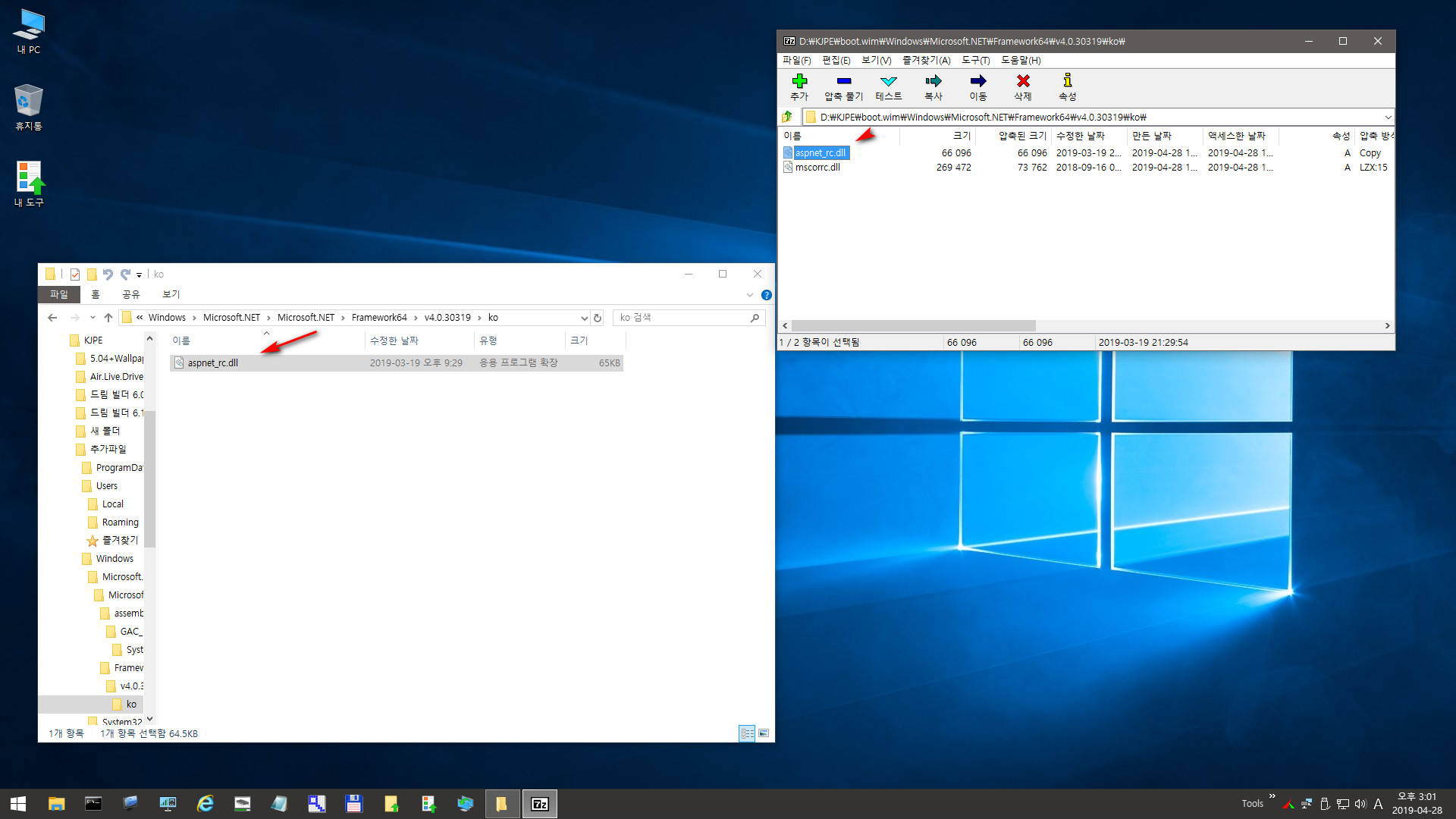Open the Explorer recent locations dropdown

click(93, 318)
